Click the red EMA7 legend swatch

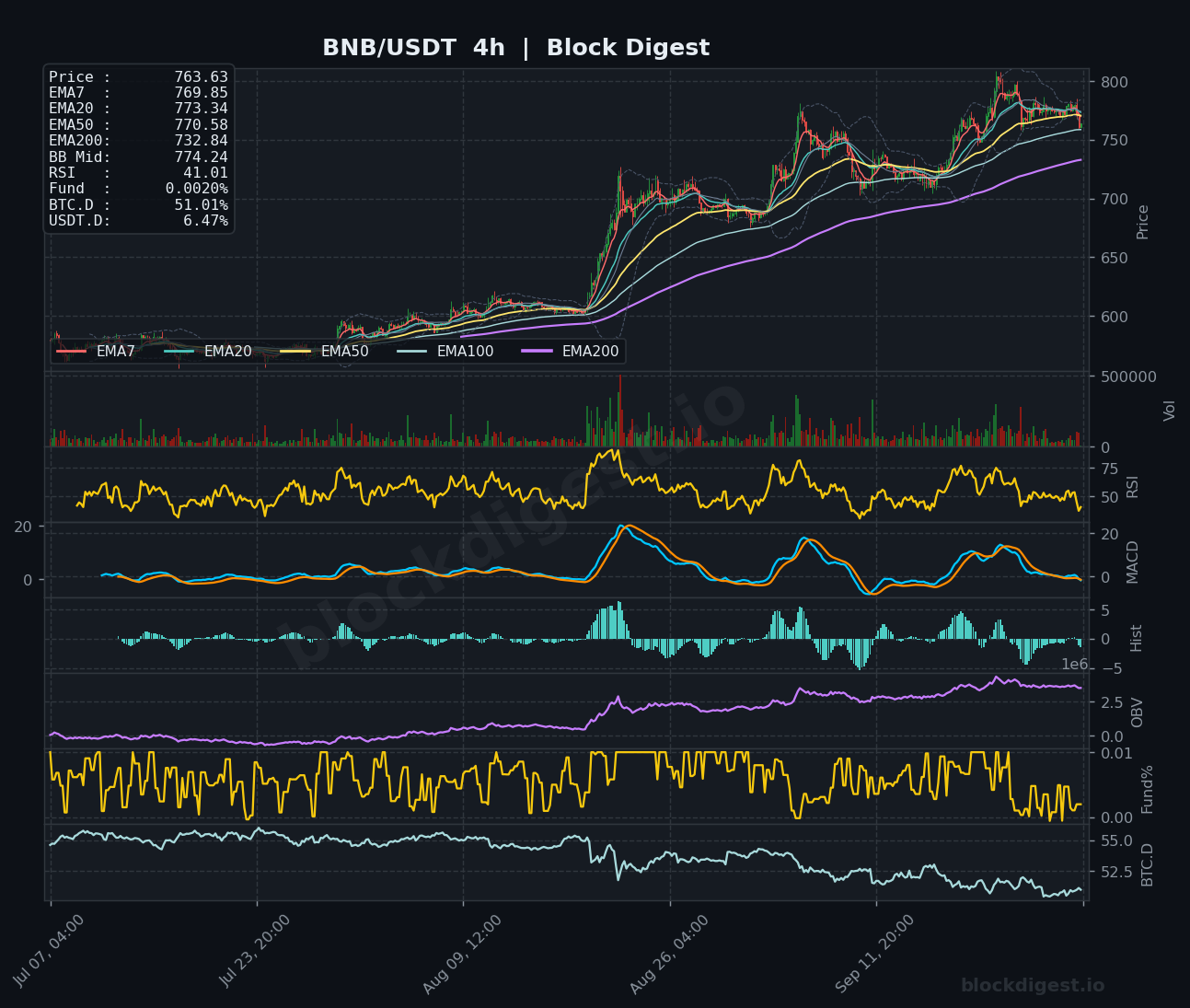click(x=72, y=352)
